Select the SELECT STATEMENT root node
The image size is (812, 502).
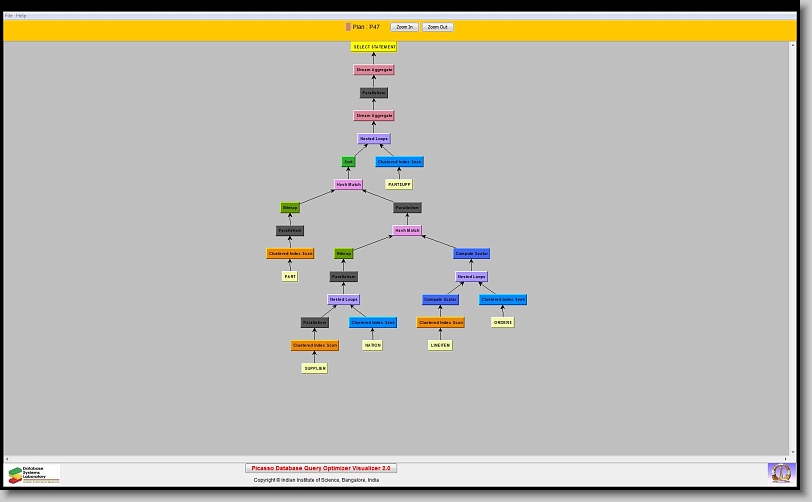point(374,47)
